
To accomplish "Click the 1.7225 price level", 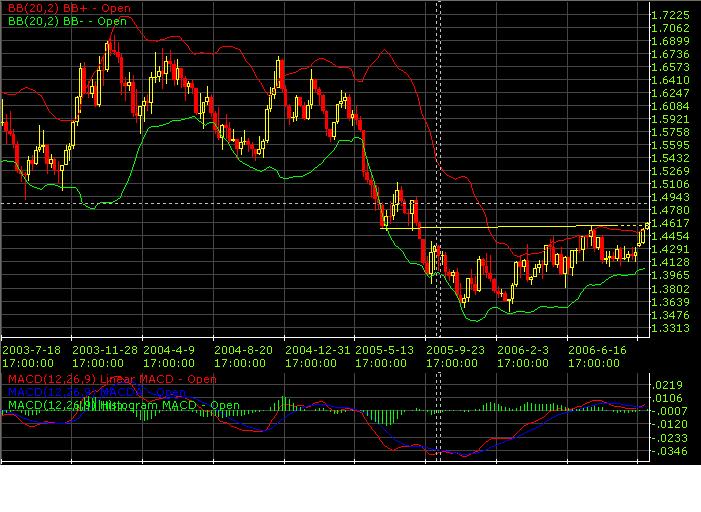I will click(x=670, y=16).
